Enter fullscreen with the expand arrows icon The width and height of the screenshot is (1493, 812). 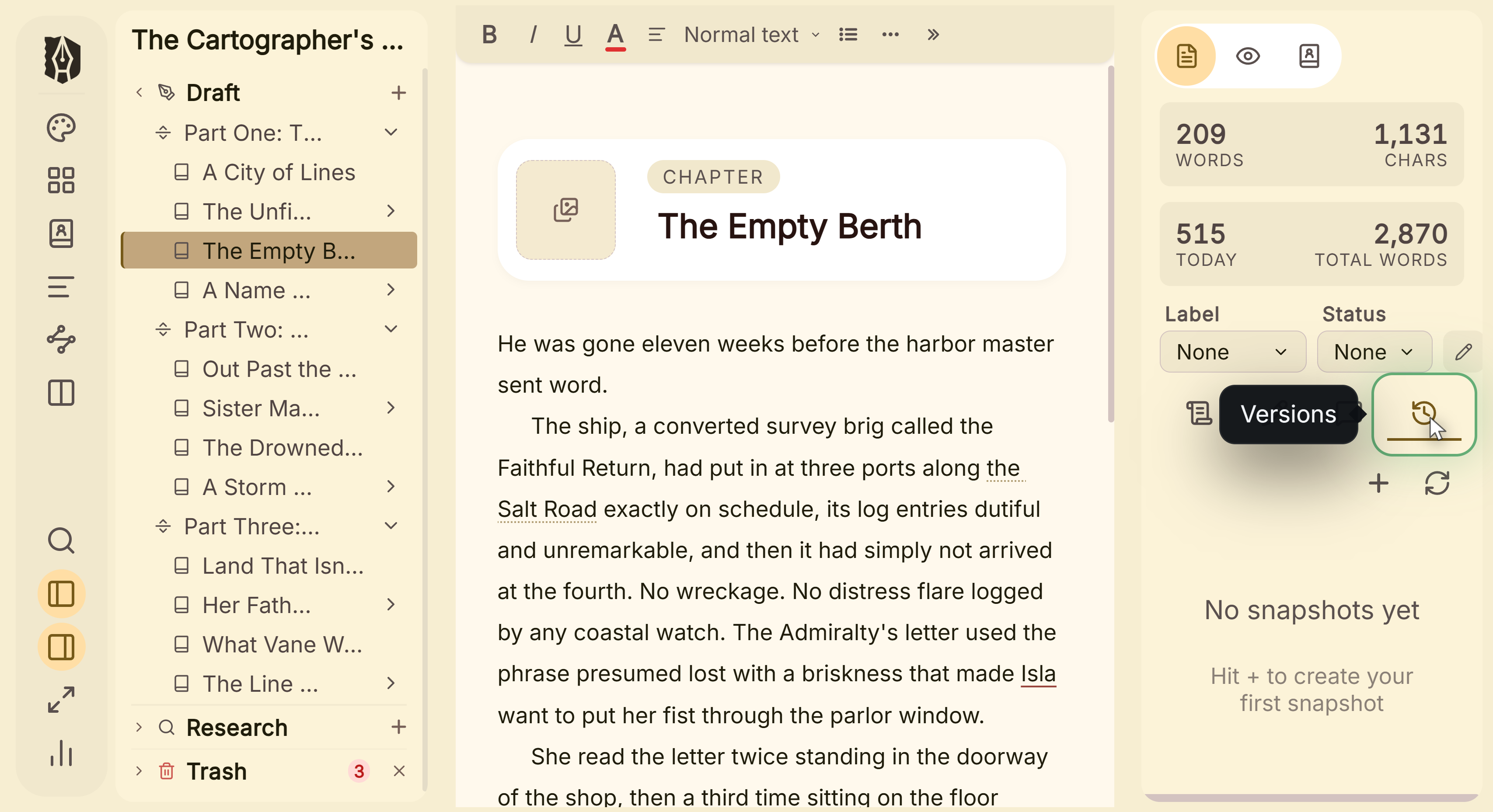(x=61, y=700)
